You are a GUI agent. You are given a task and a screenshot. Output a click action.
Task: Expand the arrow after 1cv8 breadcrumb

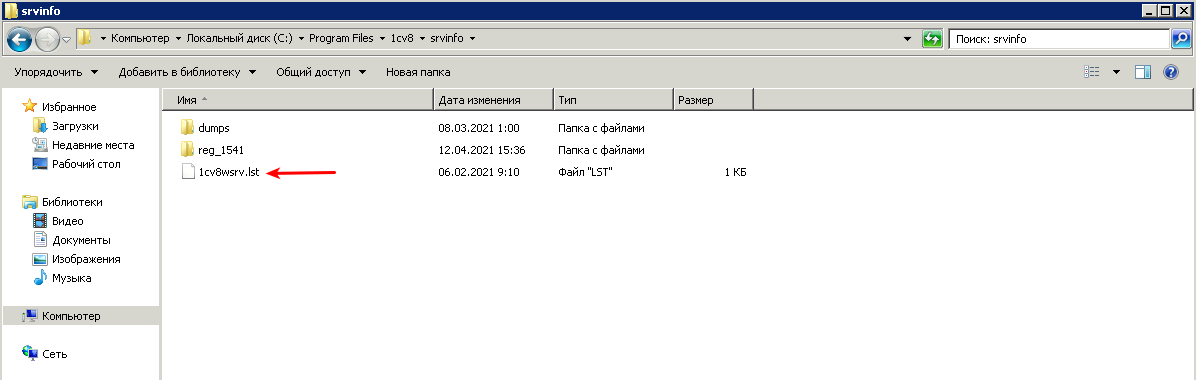click(x=422, y=38)
